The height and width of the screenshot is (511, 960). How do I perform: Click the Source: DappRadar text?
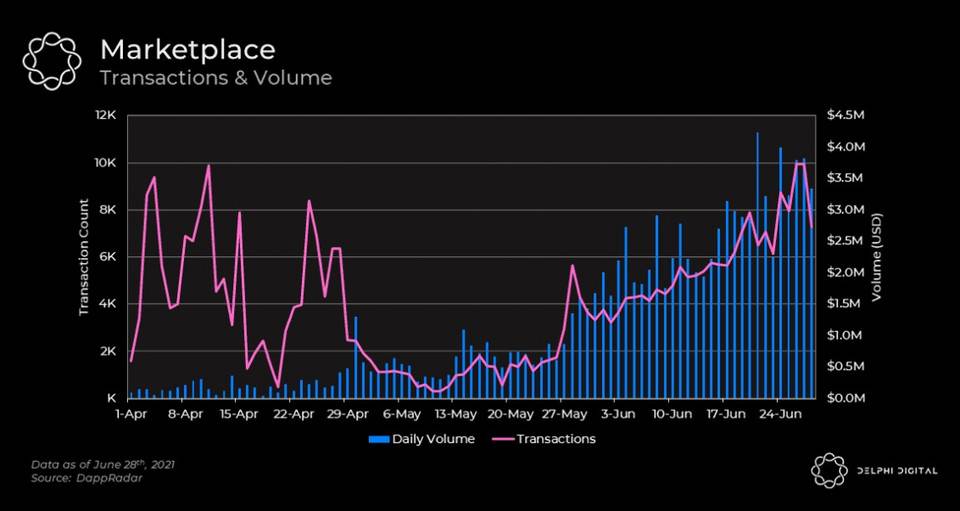[86, 478]
